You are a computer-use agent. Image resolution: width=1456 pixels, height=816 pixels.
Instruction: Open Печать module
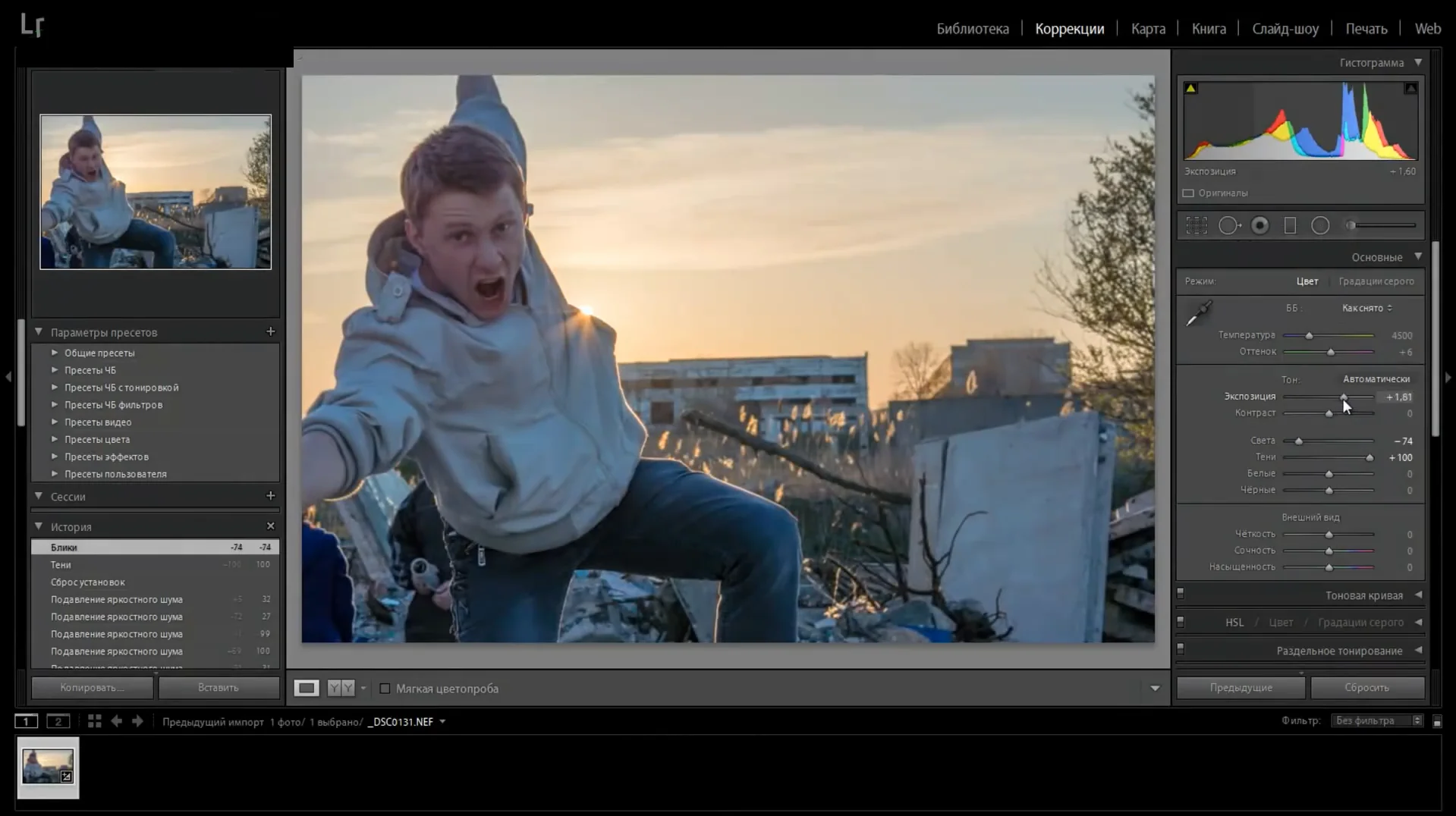point(1366,29)
